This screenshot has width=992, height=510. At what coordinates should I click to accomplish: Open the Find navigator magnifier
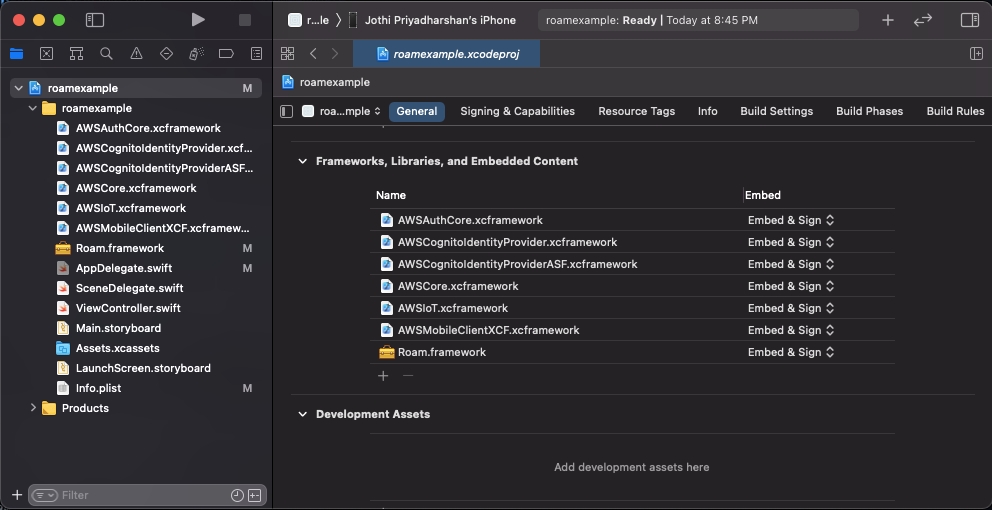[106, 54]
